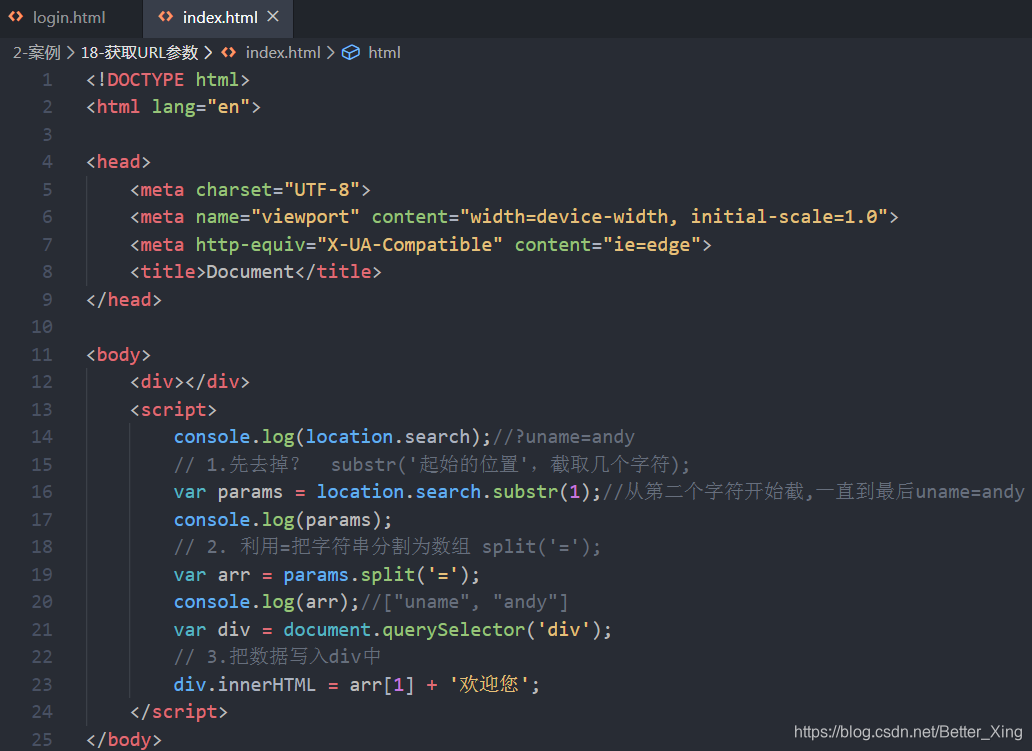1032x751 pixels.
Task: Click the HTML file icon on login.html tab
Action: (16, 17)
